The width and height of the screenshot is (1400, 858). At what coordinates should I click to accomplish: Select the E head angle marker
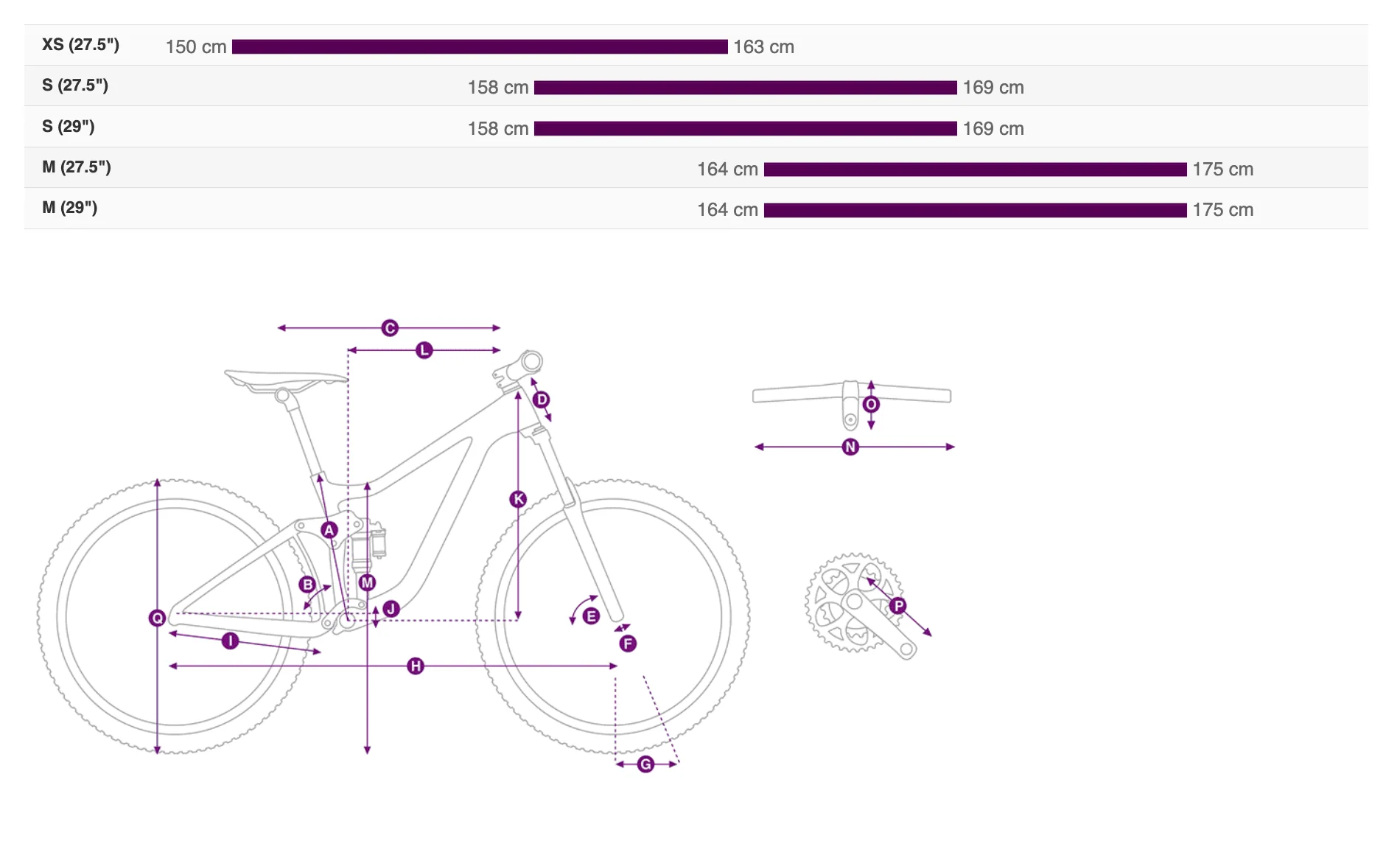click(591, 616)
